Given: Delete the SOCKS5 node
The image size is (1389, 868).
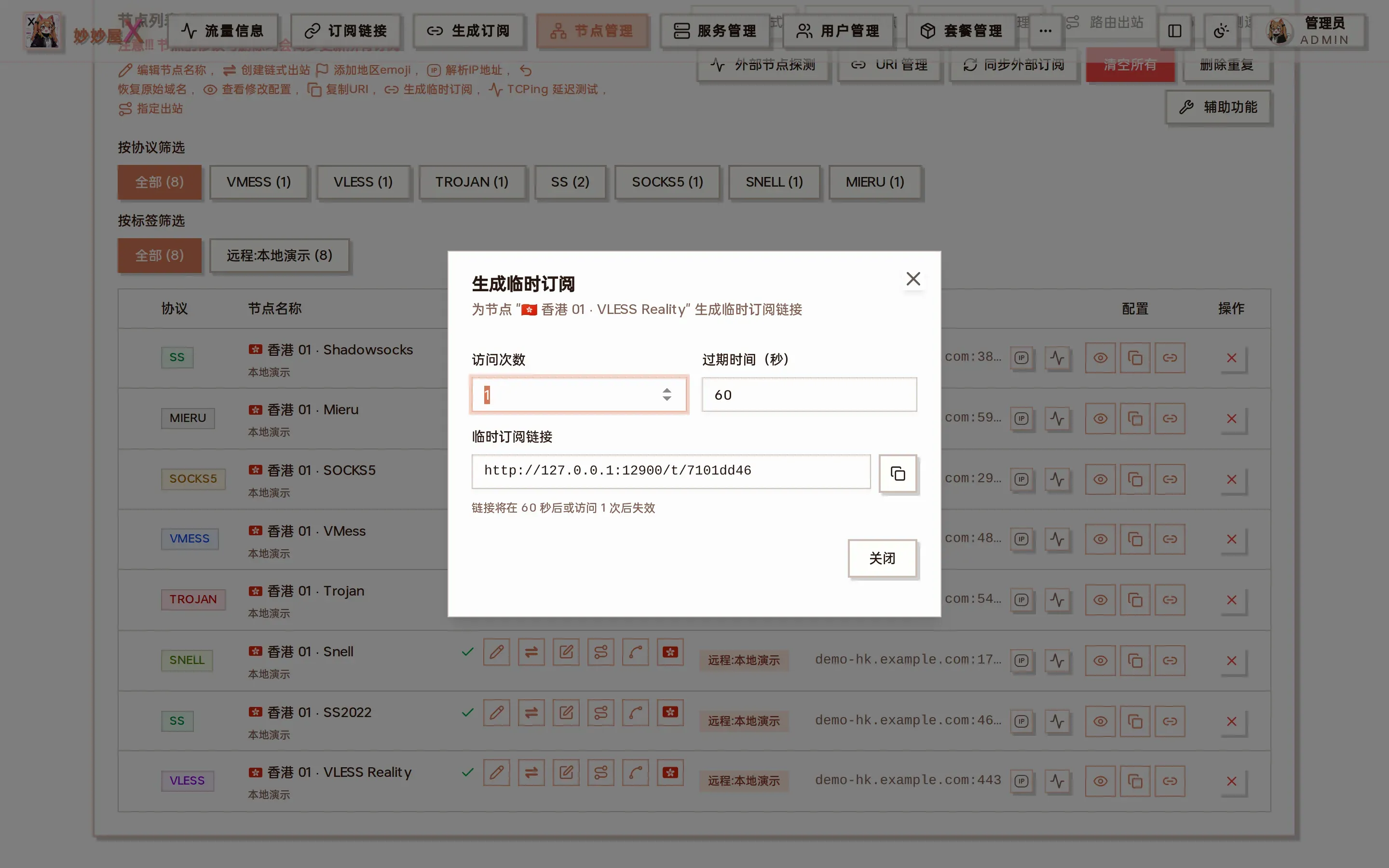Looking at the screenshot, I should (x=1232, y=479).
